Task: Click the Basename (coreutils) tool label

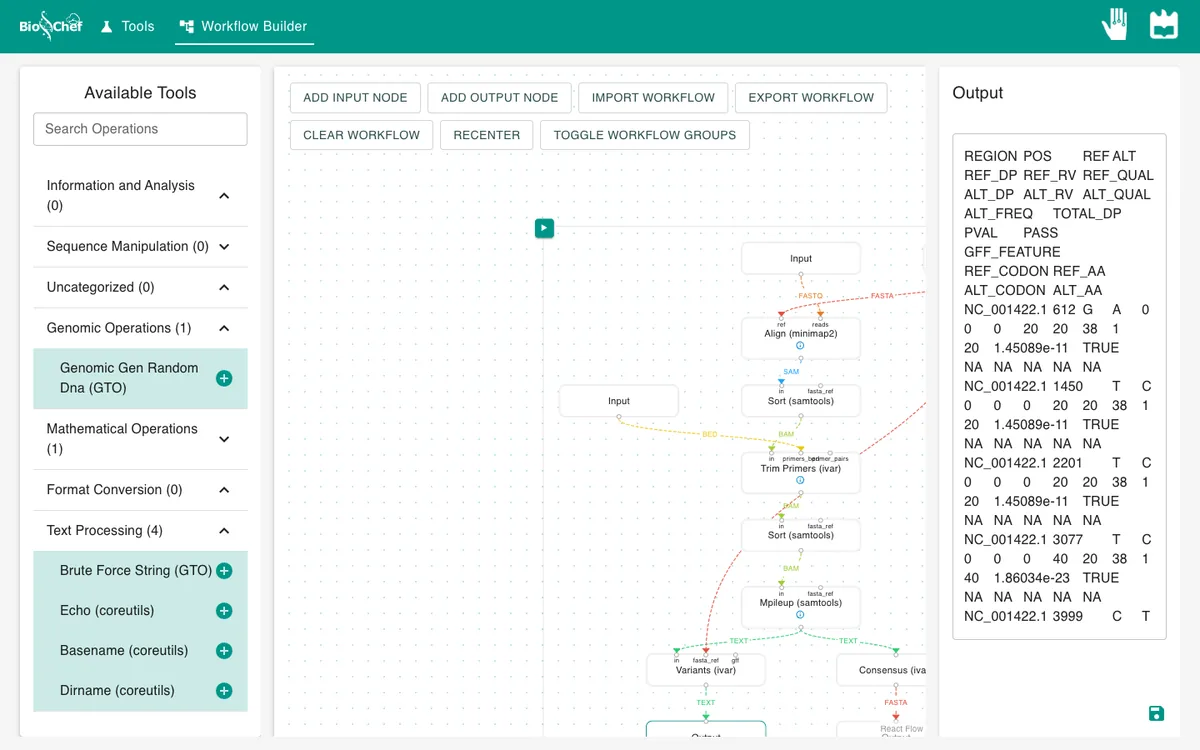Action: click(x=124, y=651)
